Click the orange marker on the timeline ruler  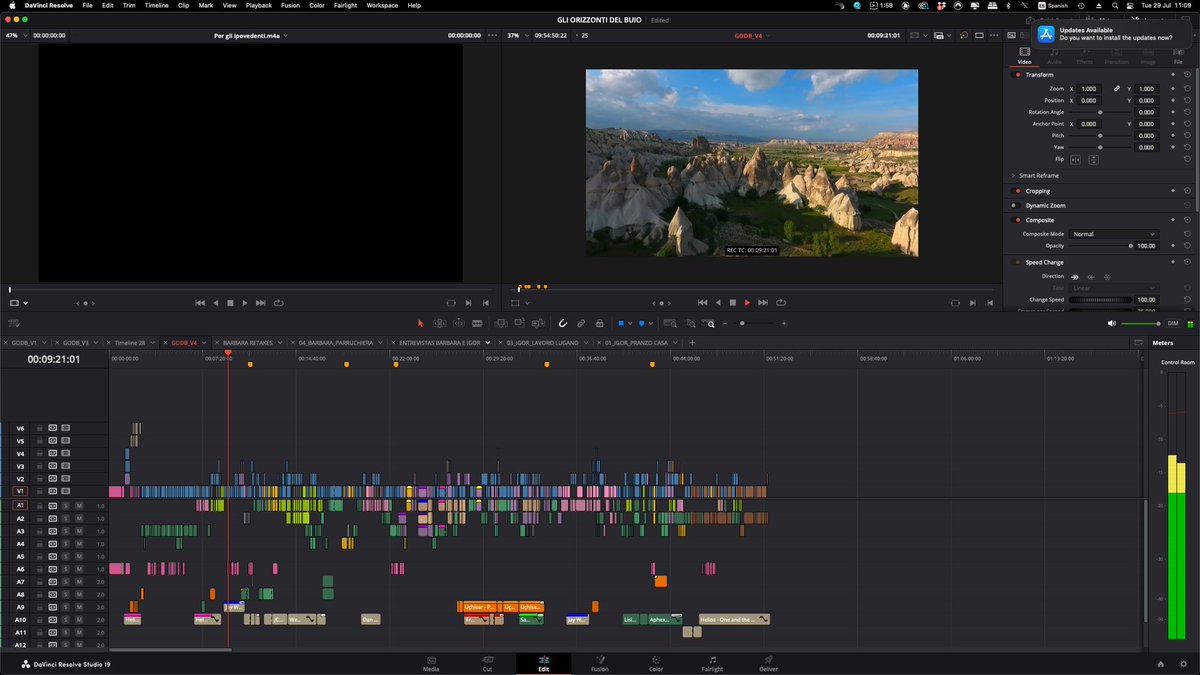click(x=250, y=365)
